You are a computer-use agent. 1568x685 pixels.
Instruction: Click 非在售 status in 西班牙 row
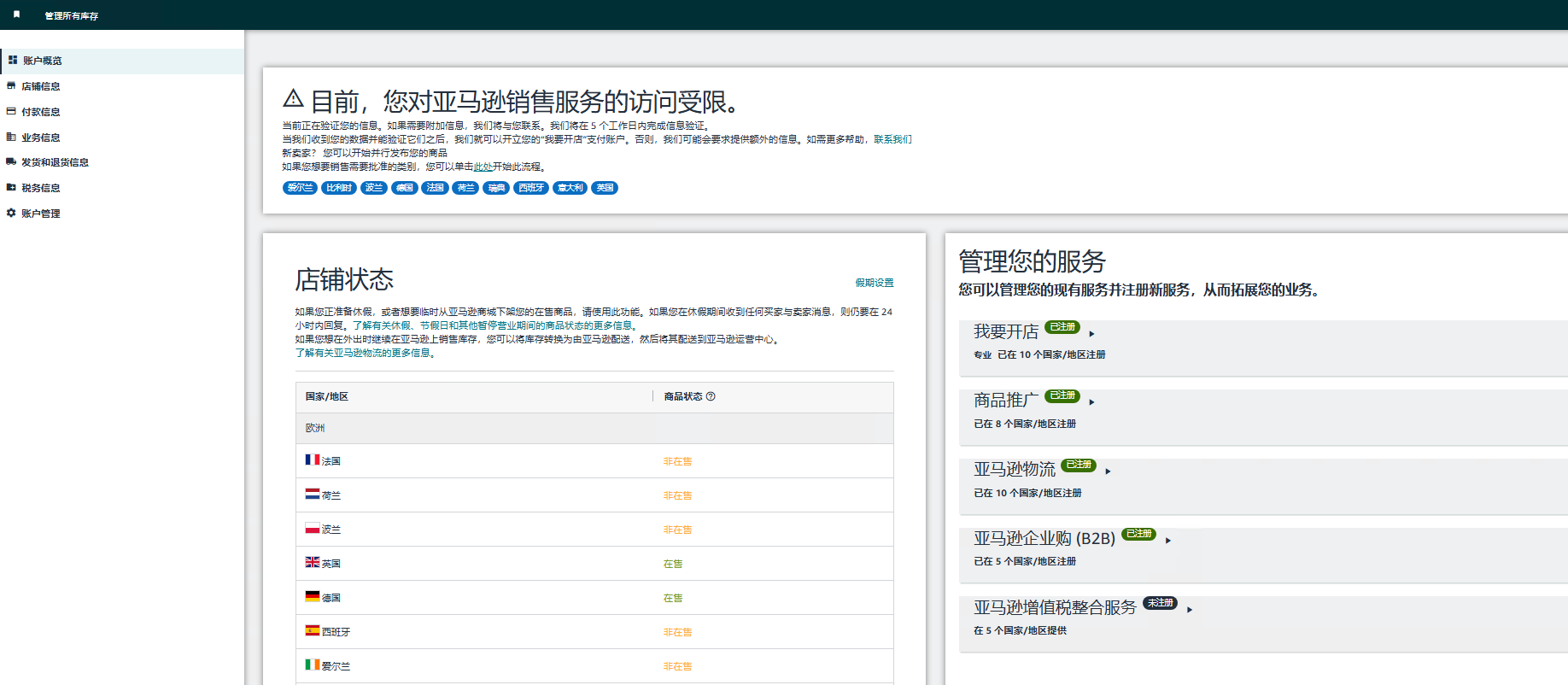click(677, 632)
